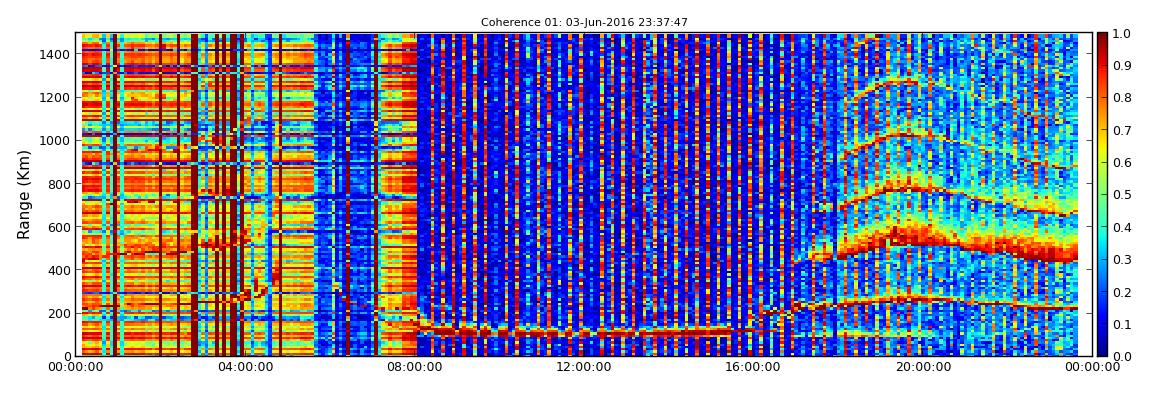The width and height of the screenshot is (1150, 407).
Task: Click the 20:00:00 time tick label
Action: [923, 367]
